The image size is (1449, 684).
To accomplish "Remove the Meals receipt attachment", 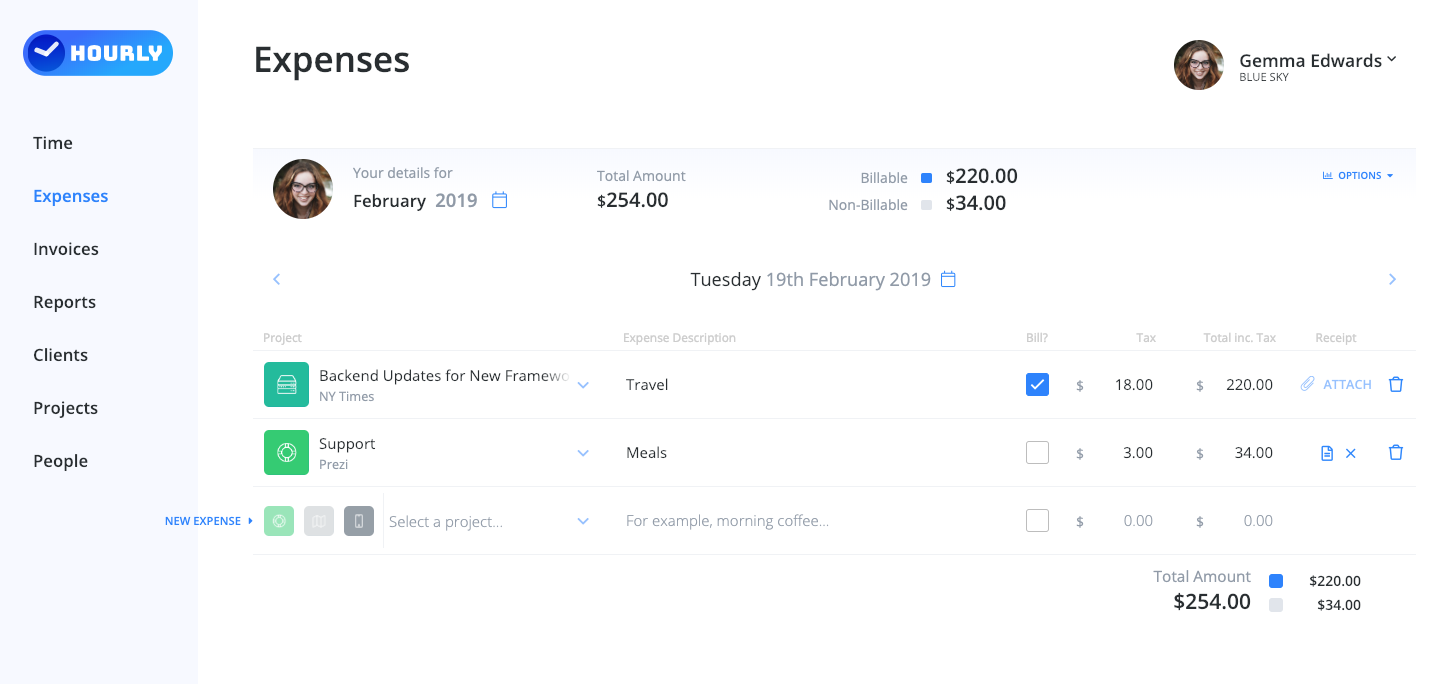I will pyautogui.click(x=1351, y=453).
